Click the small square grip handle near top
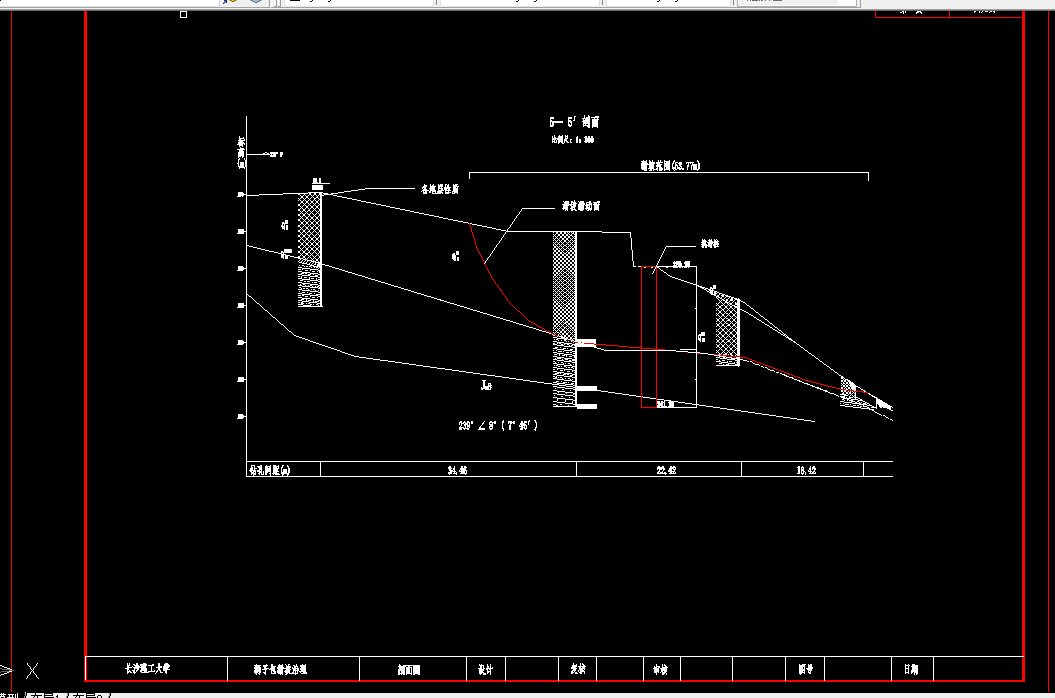The width and height of the screenshot is (1055, 698). tap(183, 14)
